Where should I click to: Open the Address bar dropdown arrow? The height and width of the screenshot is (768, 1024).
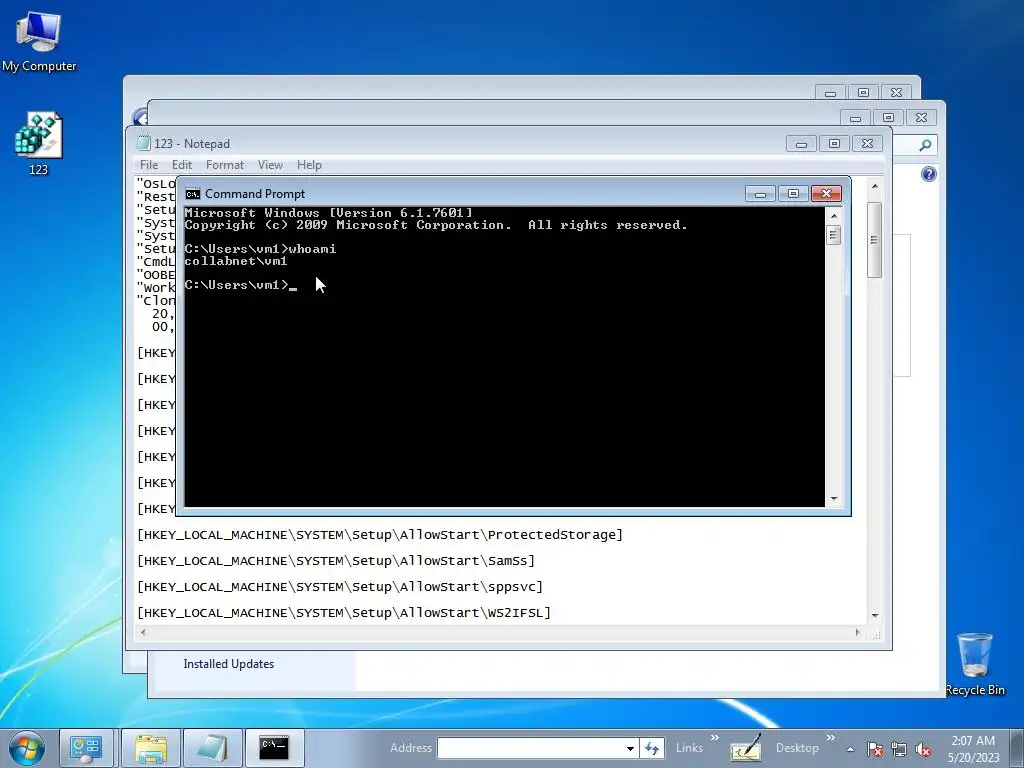click(630, 748)
